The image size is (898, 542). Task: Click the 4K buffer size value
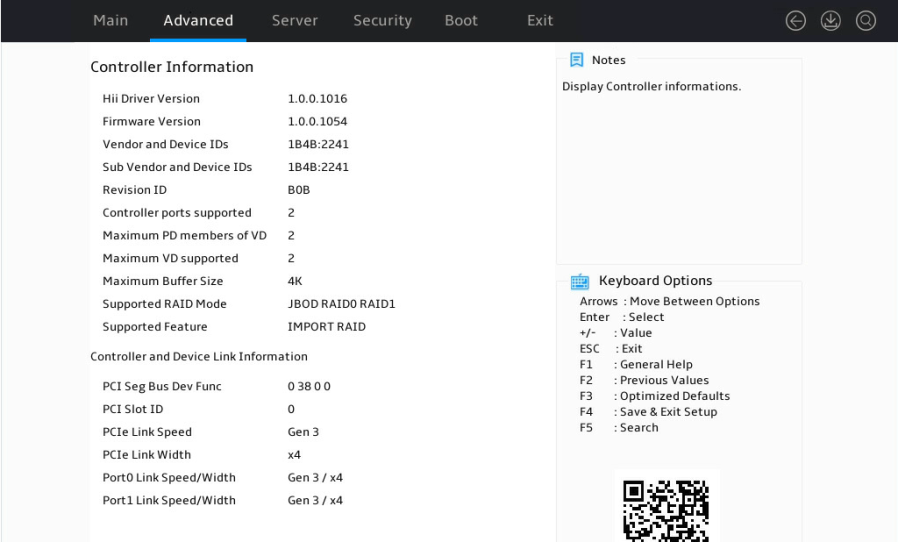[295, 281]
